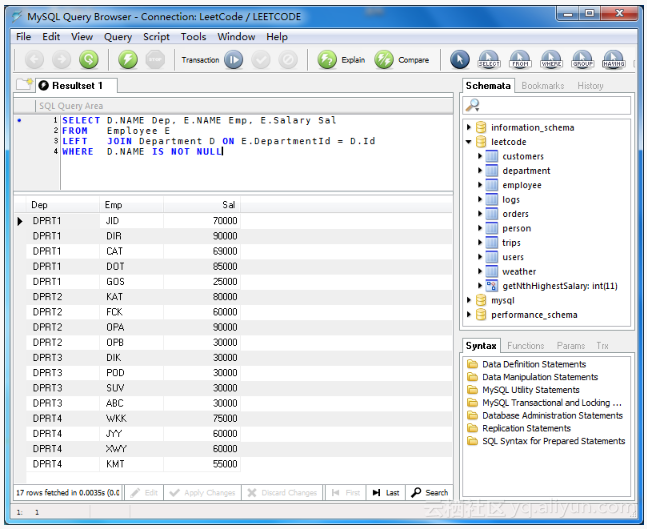Expand the logs table node
Image resolution: width=647 pixels, height=529 pixels.
[480, 199]
